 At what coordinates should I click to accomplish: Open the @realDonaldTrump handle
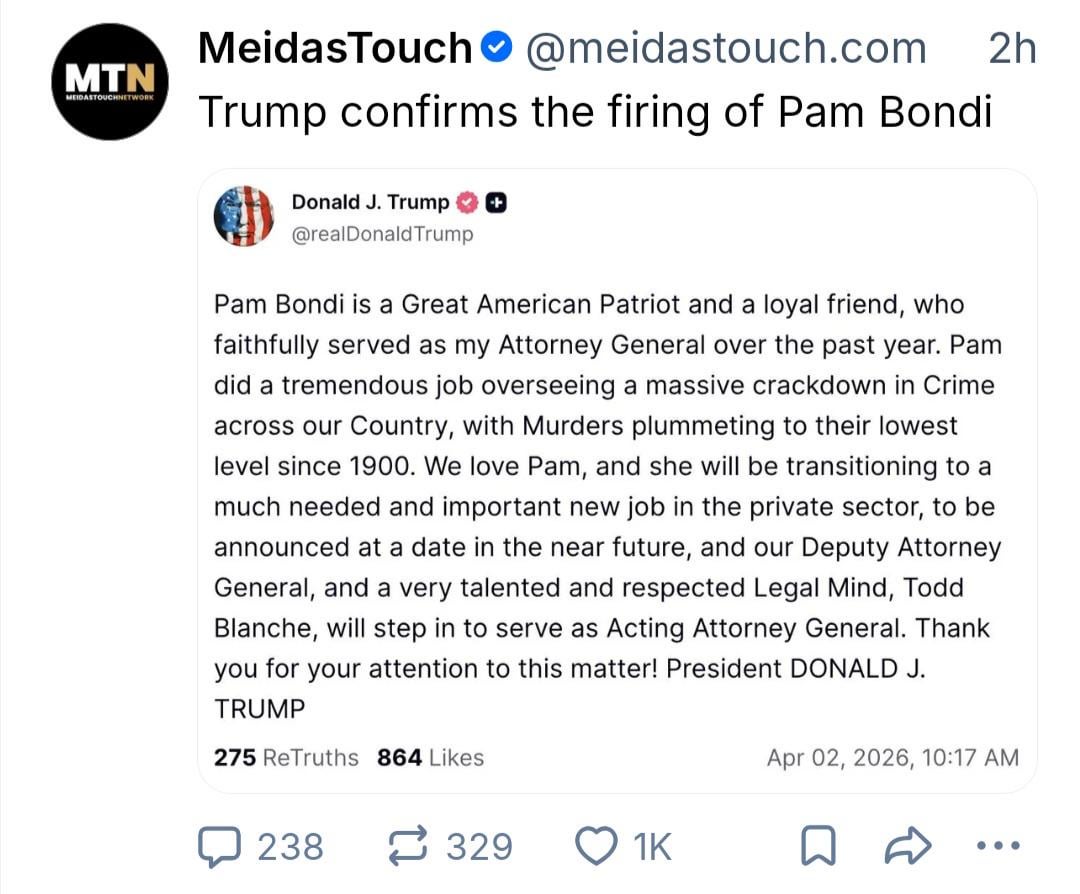[383, 235]
